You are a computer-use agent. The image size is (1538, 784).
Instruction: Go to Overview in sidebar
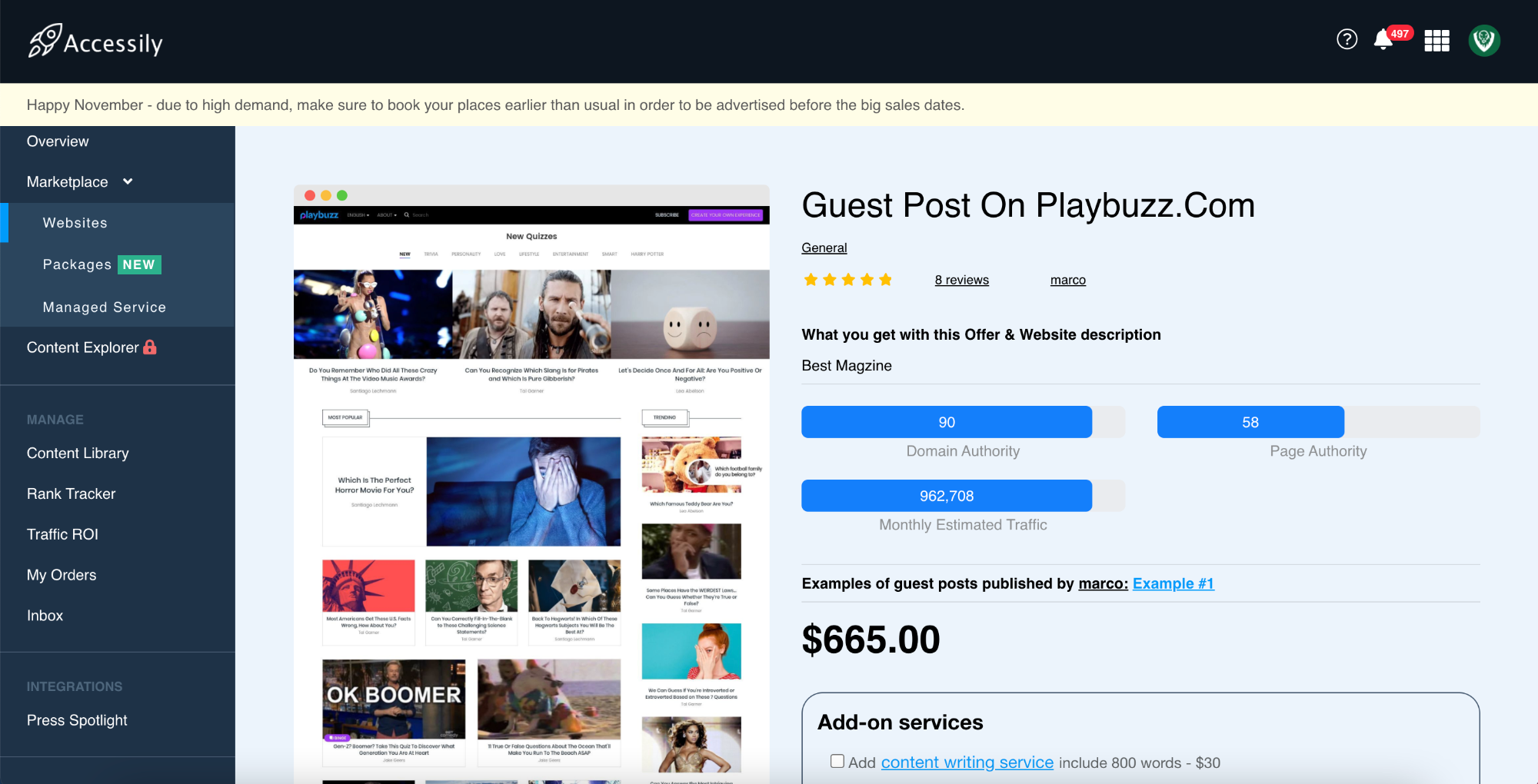point(58,141)
